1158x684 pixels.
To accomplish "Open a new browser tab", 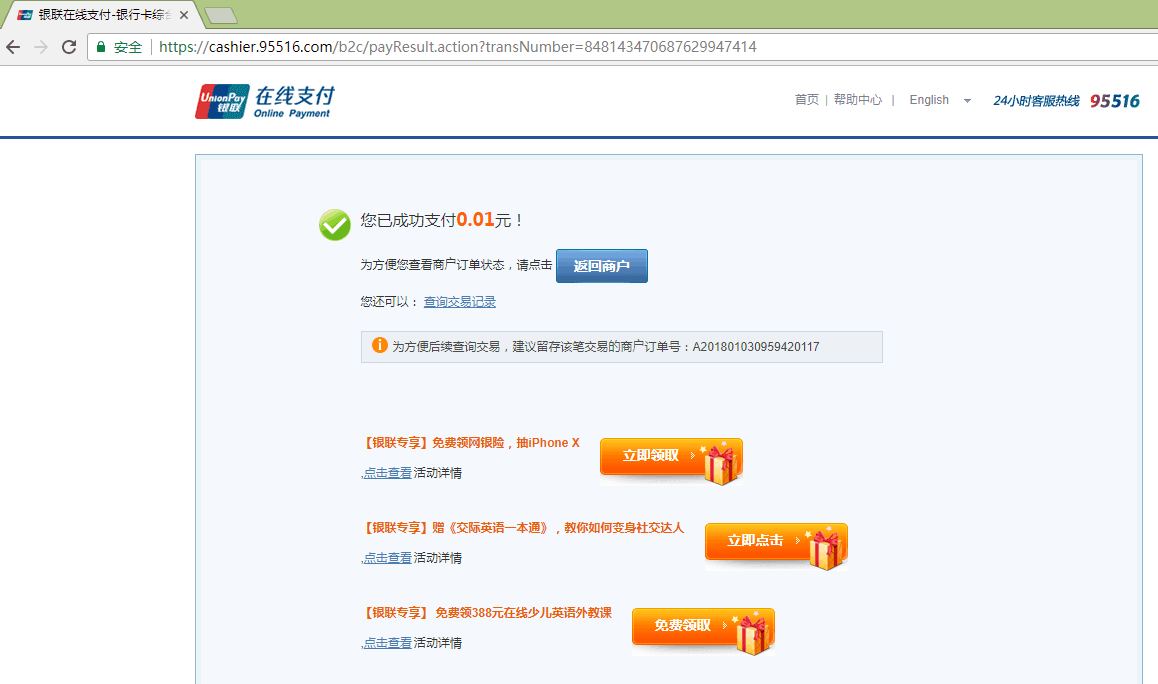I will (220, 15).
